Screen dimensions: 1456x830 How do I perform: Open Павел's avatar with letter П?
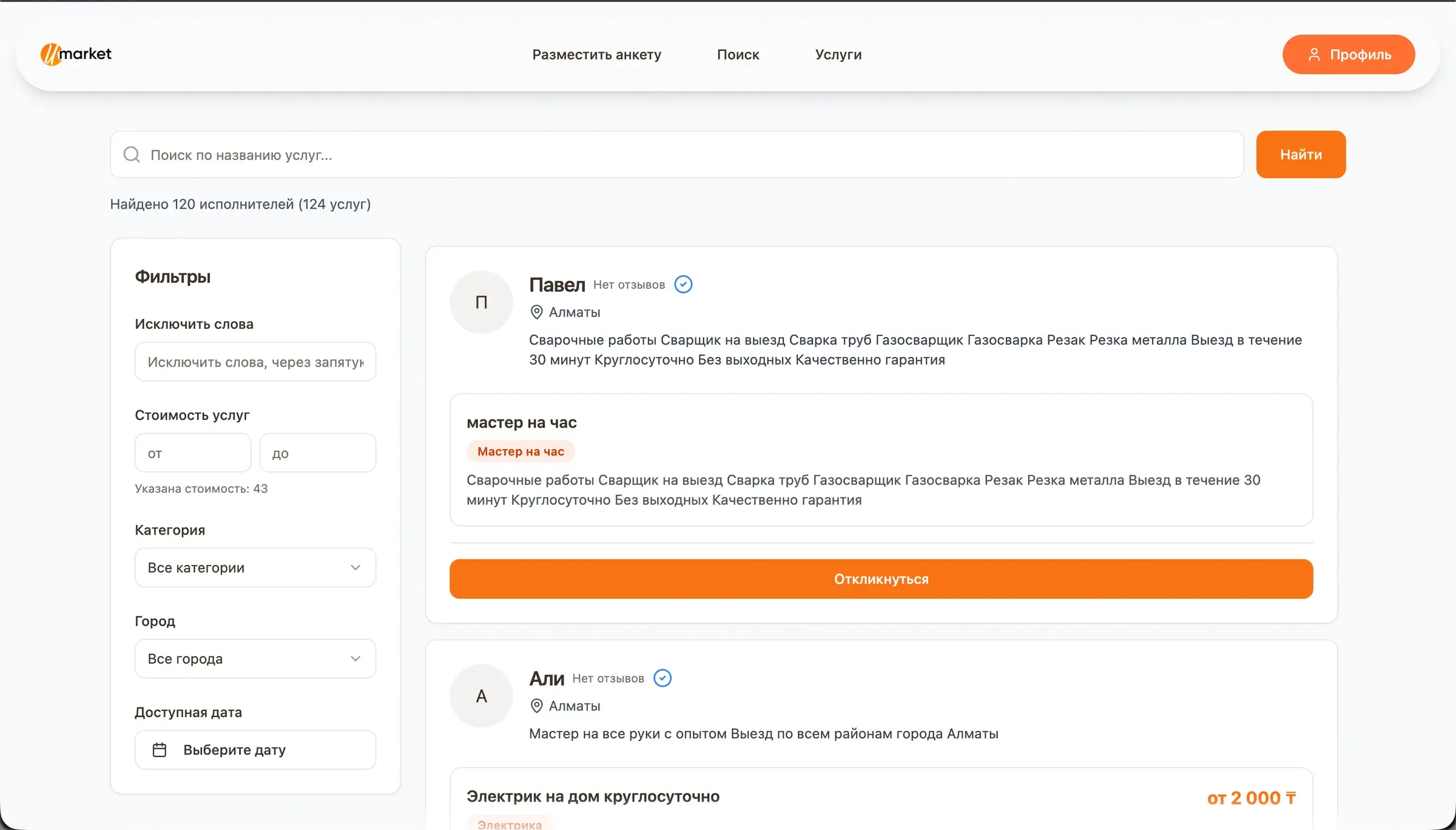pyautogui.click(x=481, y=302)
